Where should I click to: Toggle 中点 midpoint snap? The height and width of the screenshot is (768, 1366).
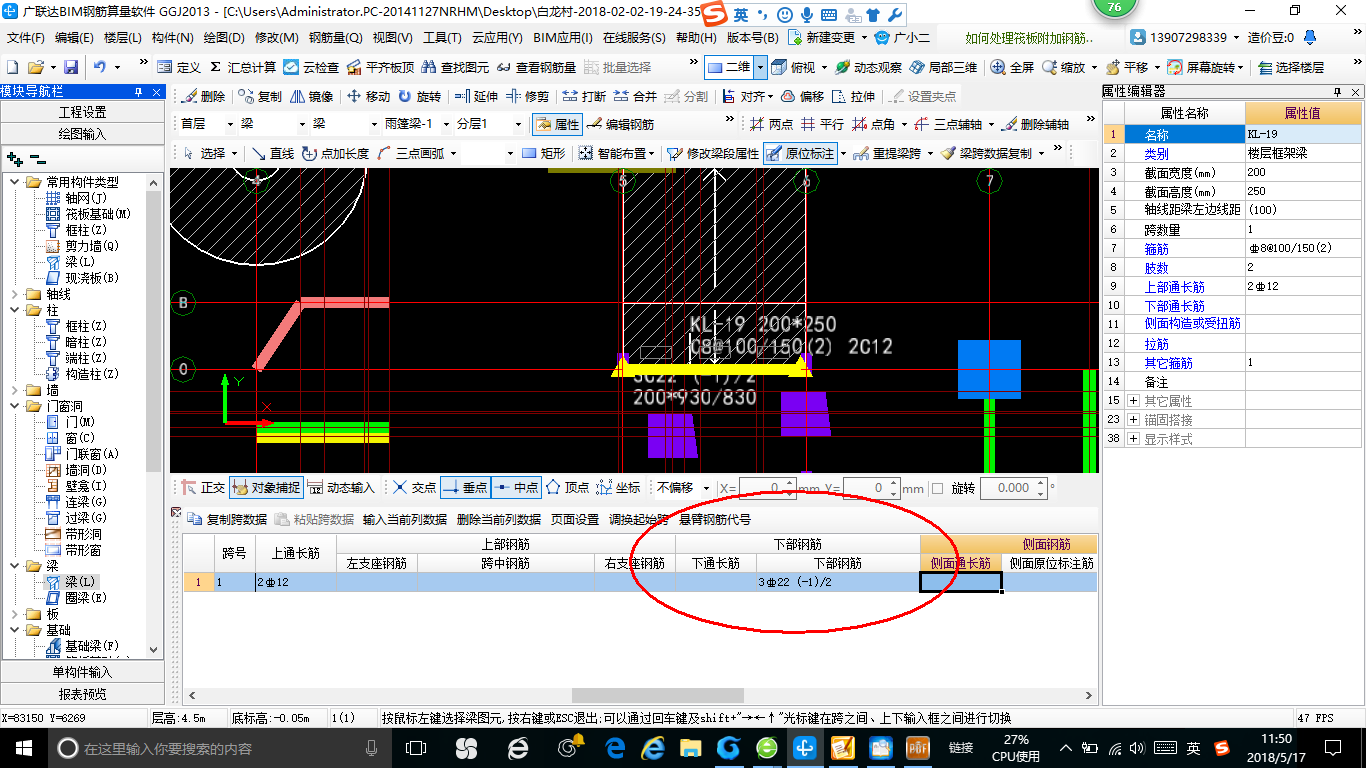click(516, 488)
